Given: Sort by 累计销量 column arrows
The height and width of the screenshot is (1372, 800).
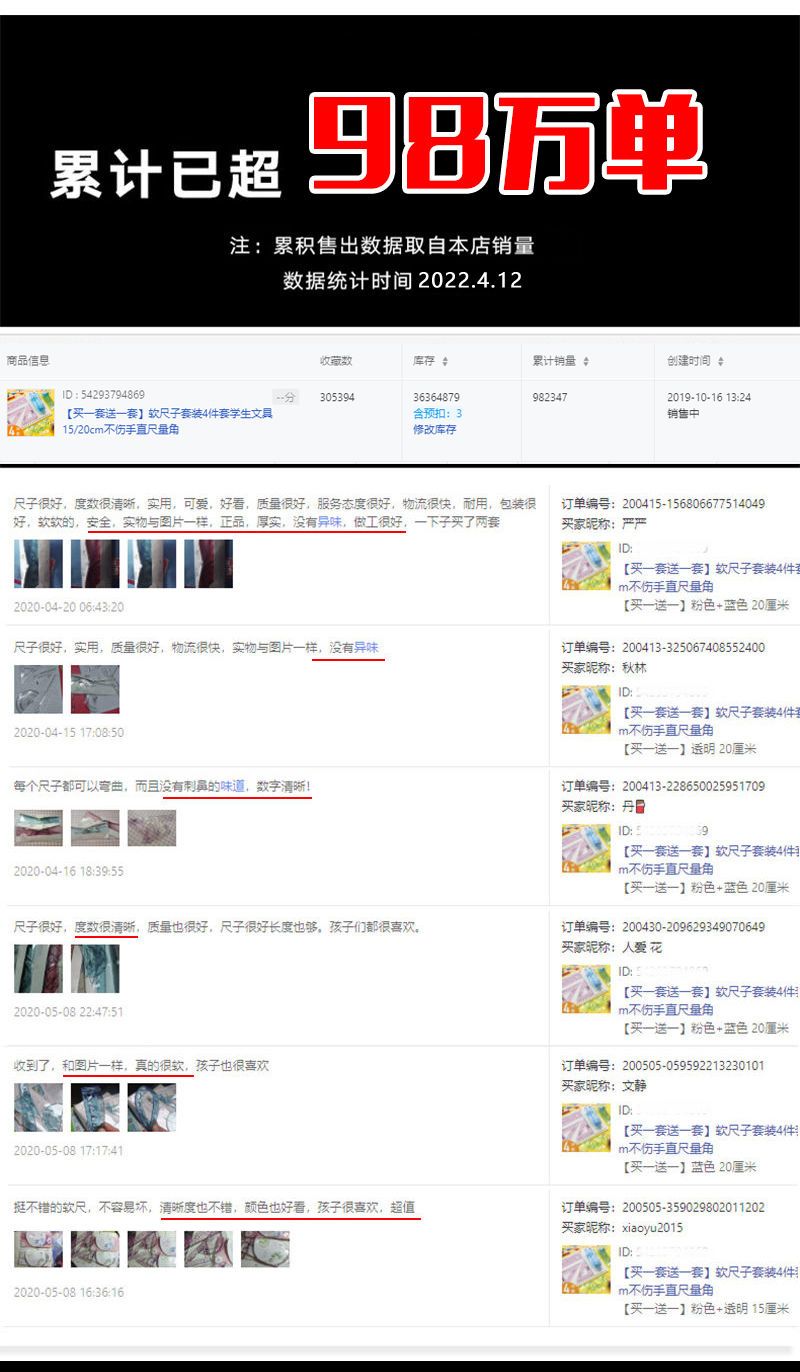Looking at the screenshot, I should (x=586, y=361).
